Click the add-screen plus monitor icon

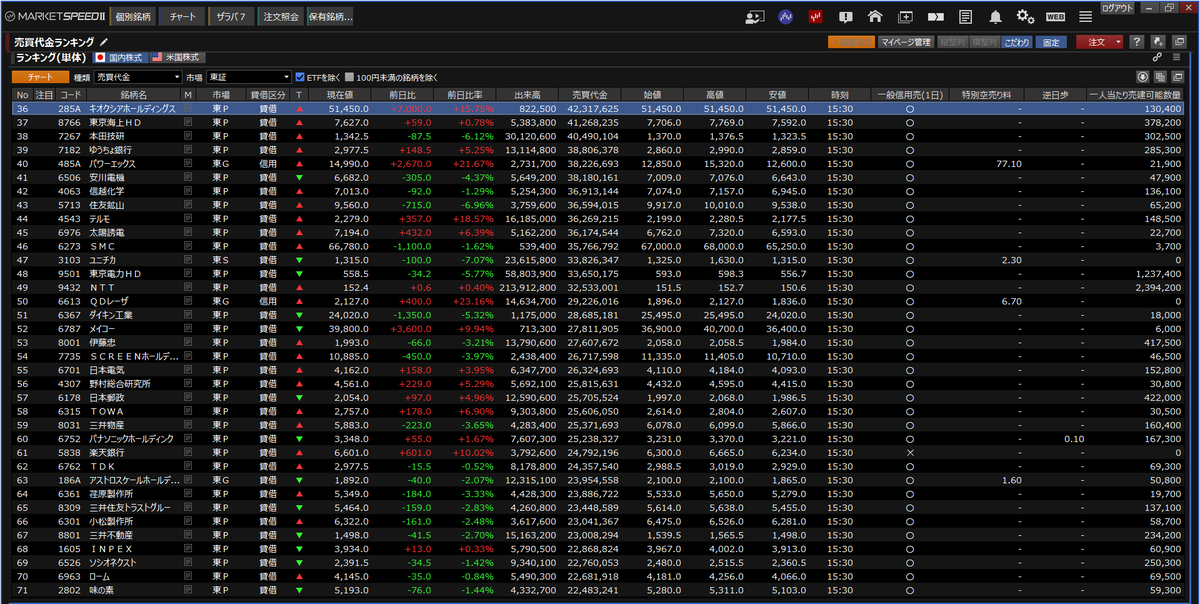[905, 17]
